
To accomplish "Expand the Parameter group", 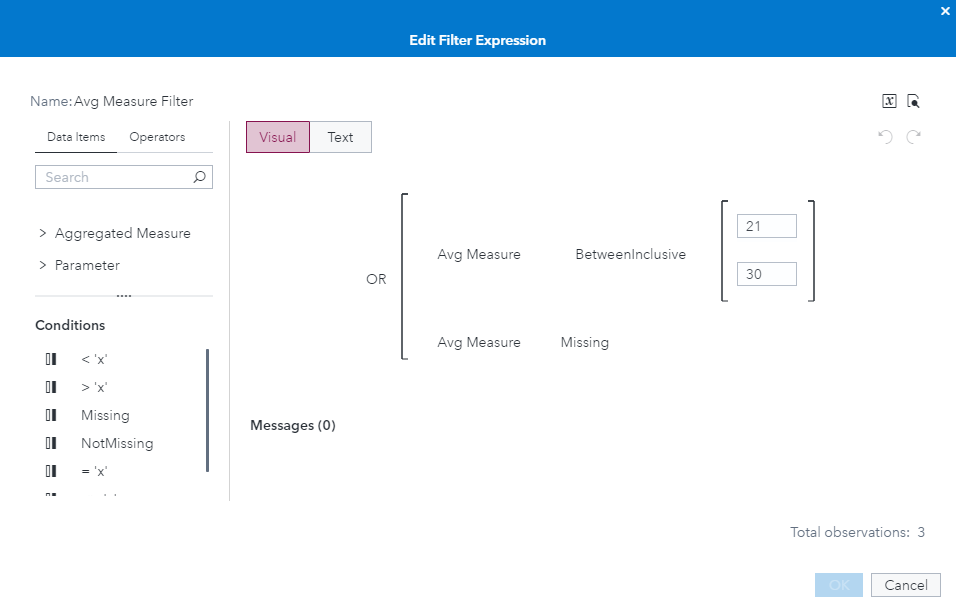I will point(43,265).
